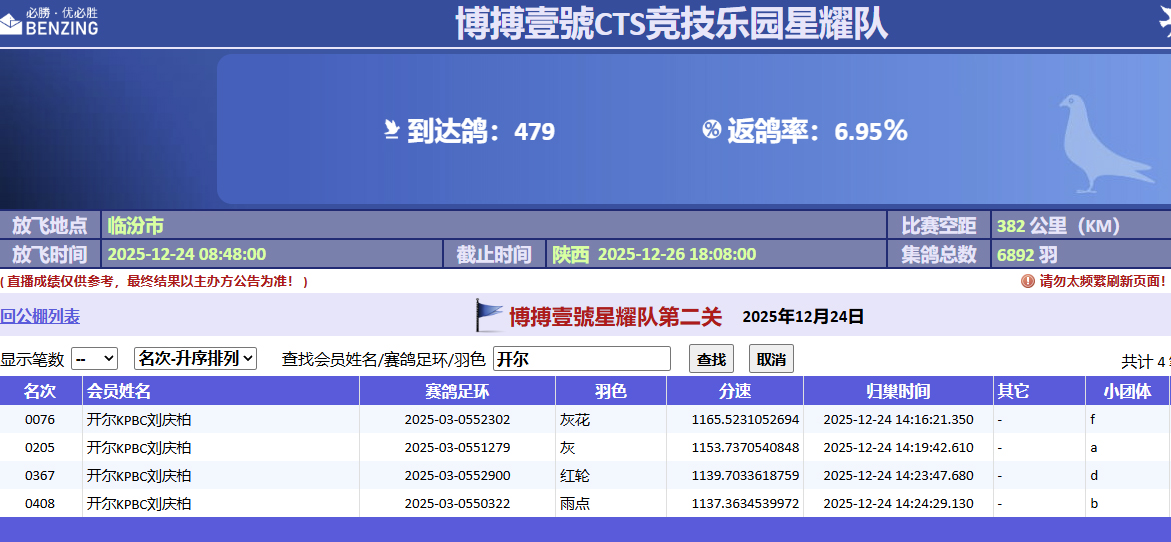Click the red warning icon near refresh notice
The width and height of the screenshot is (1171, 542).
pos(1027,281)
